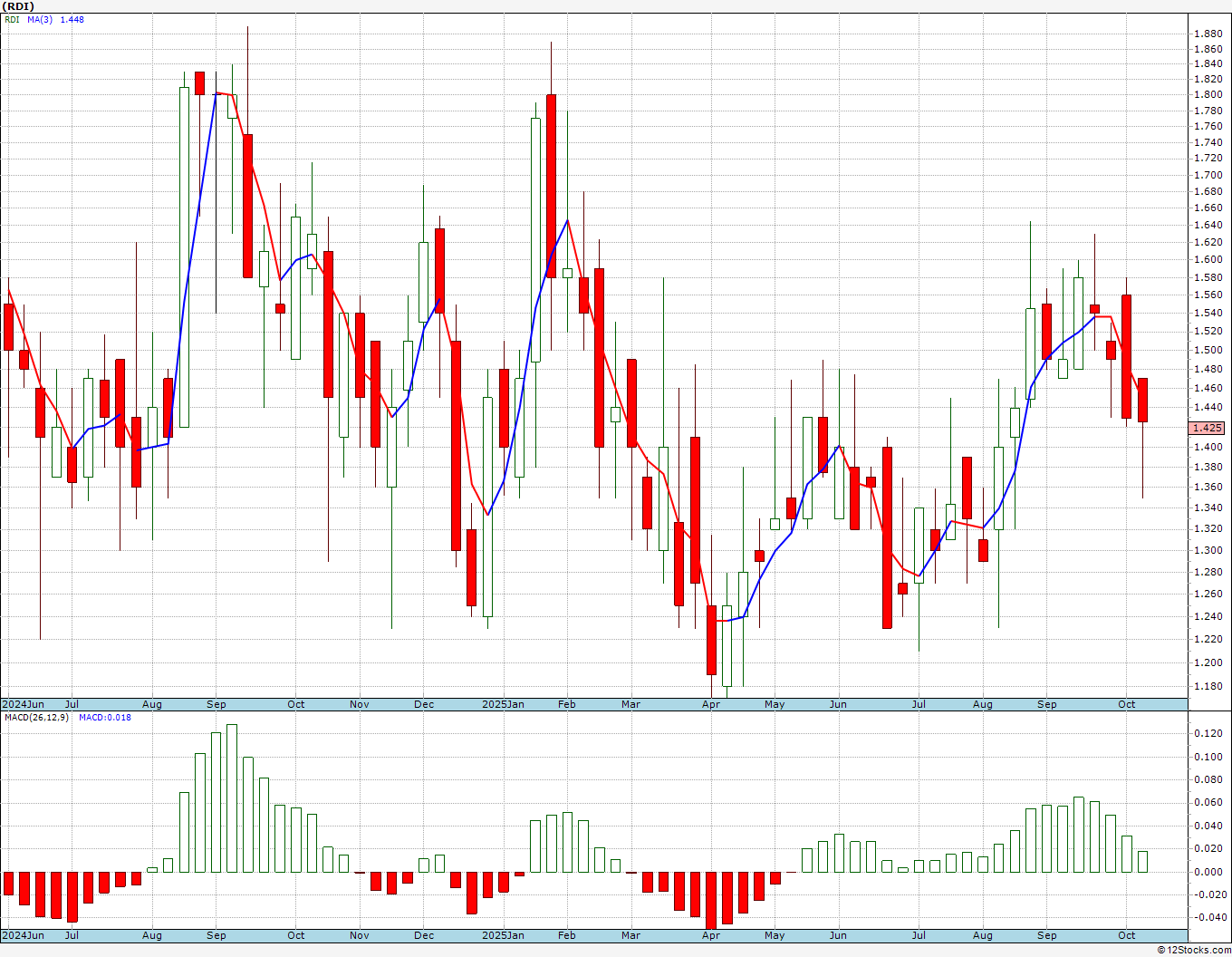1232x957 pixels.
Task: Click the MA(3) legend label
Action: (41, 19)
